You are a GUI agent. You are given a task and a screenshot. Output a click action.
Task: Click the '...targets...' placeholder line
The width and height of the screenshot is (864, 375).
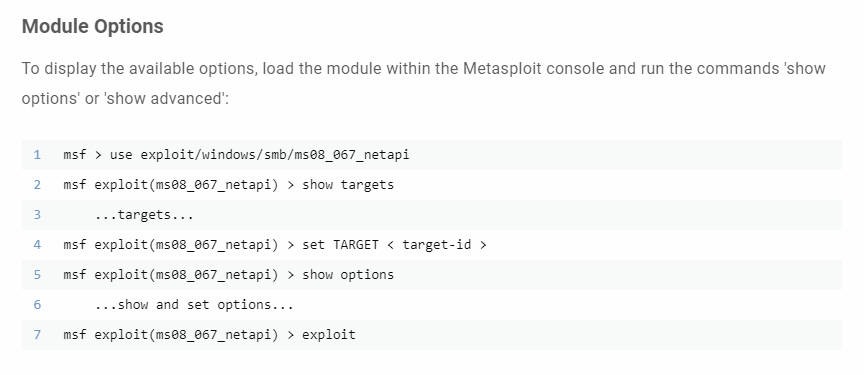click(144, 215)
